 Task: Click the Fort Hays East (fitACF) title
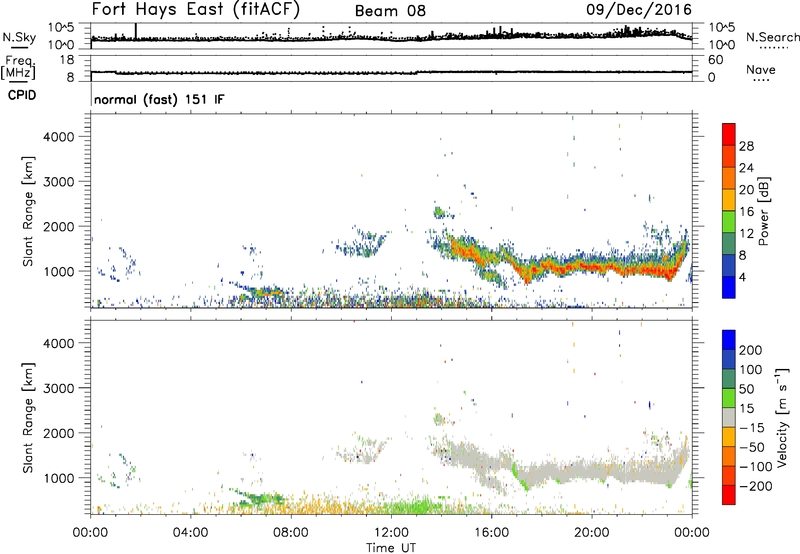196,9
